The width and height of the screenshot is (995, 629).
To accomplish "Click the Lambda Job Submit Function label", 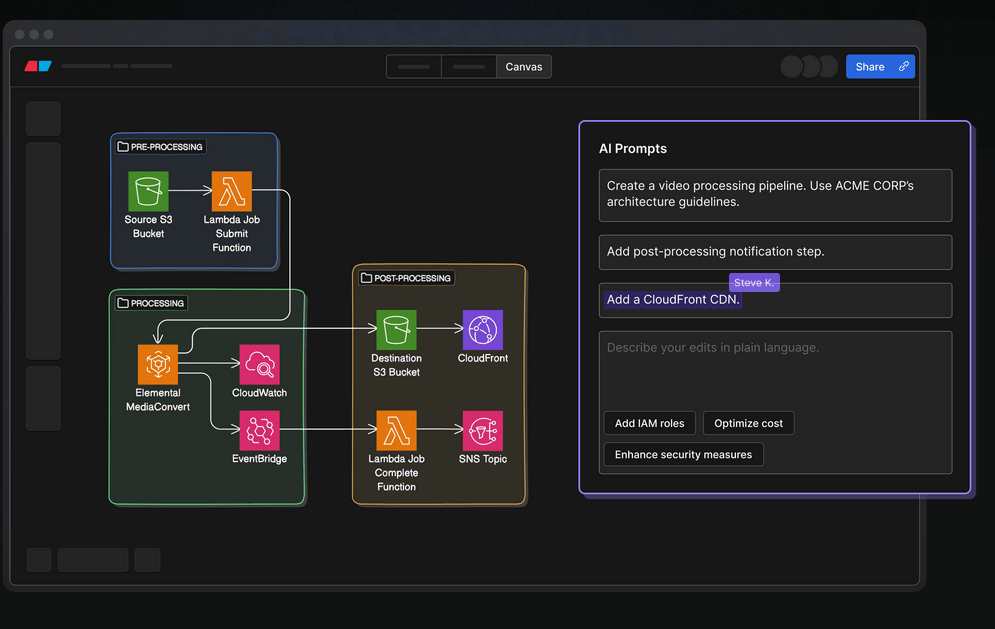I will 232,234.
